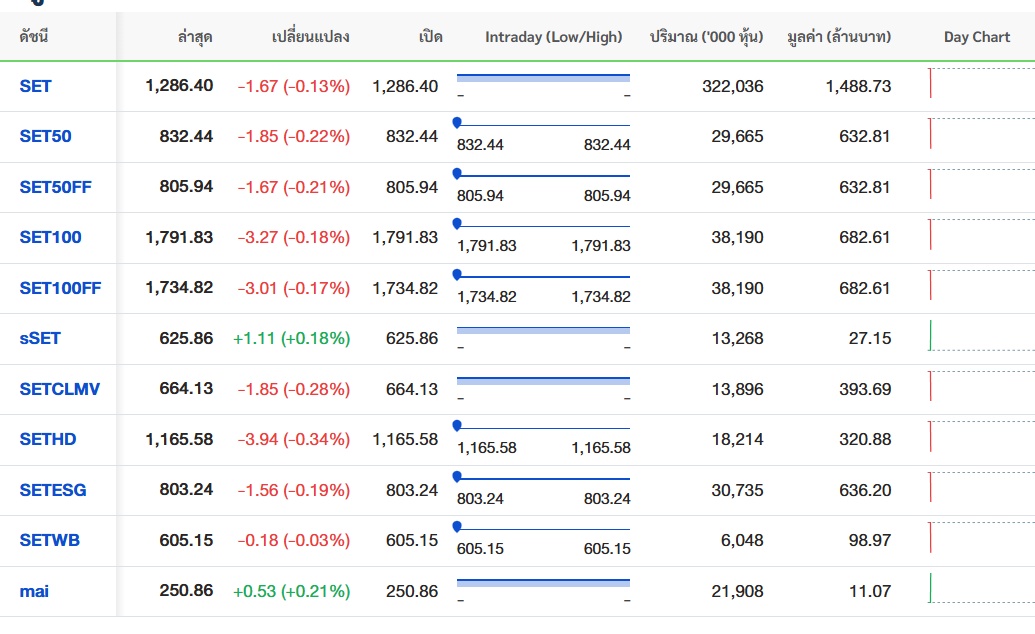1035x634 pixels.
Task: Click the SET50FF index name
Action: [x=55, y=187]
